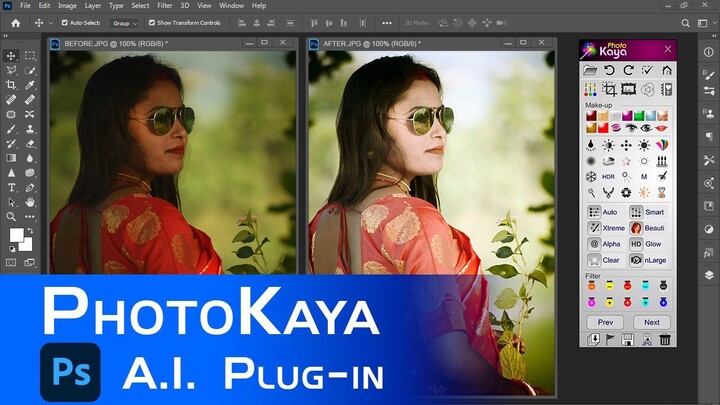Open the Image menu
720x405 pixels.
pos(67,6)
